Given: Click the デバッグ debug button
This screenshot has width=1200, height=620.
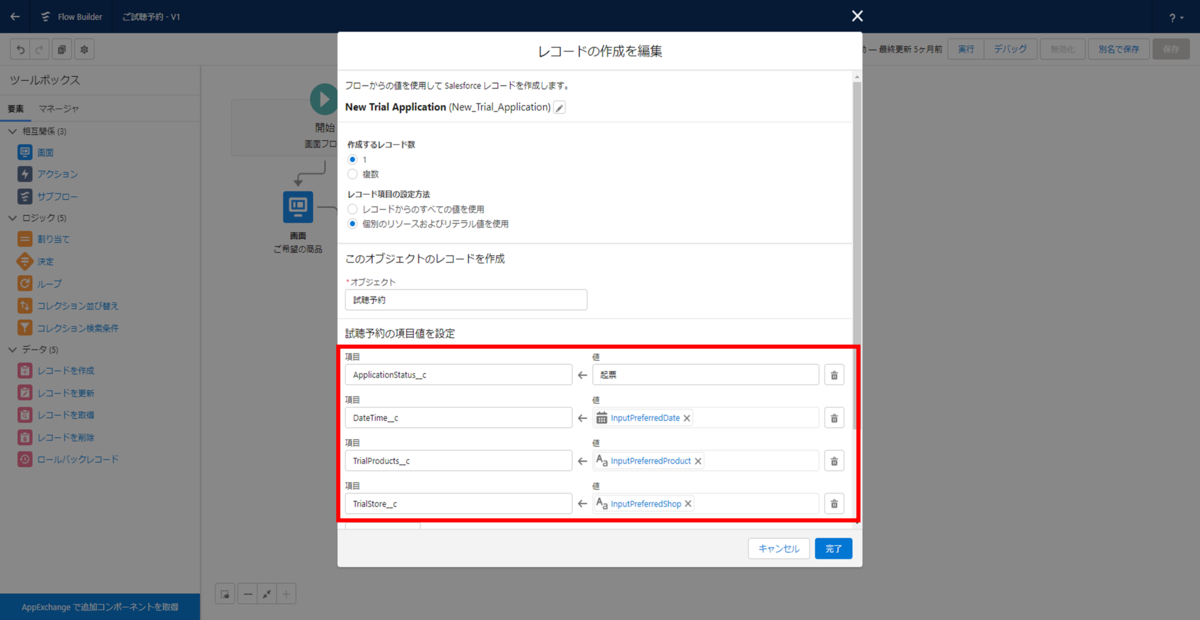Looking at the screenshot, I should pos(1009,49).
